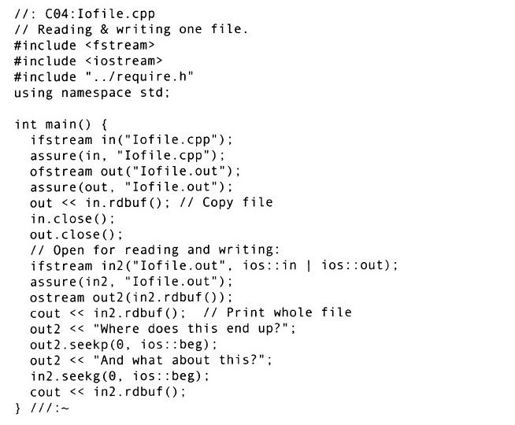Click the 'in.close();' statement
Screen dimensions: 515x425
(x=73, y=219)
